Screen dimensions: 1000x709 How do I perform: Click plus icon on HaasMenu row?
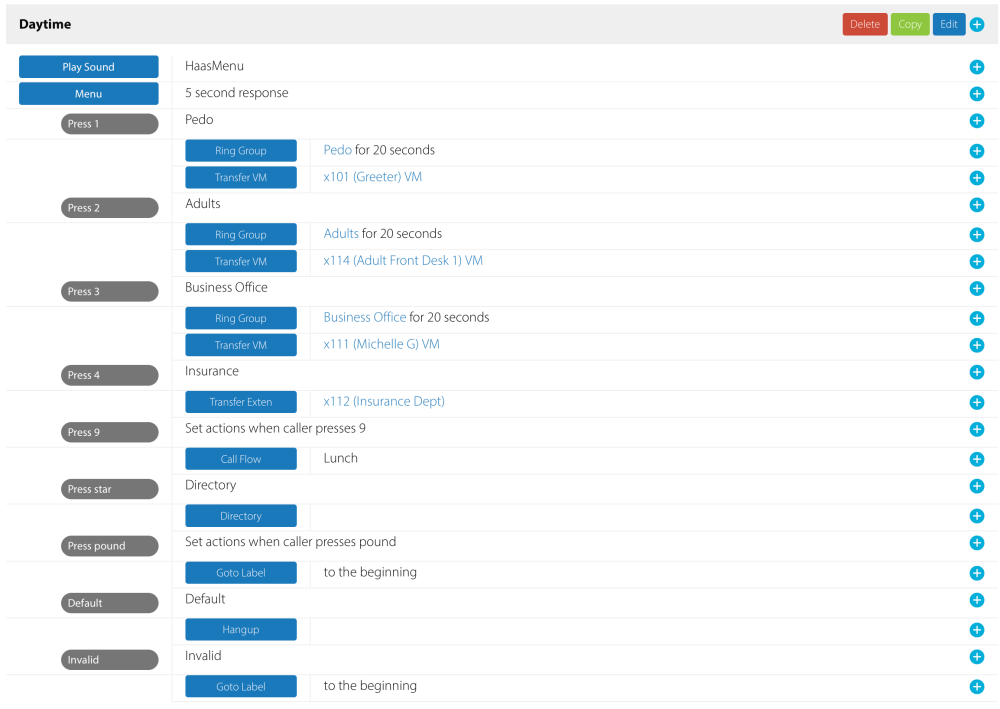tap(977, 67)
